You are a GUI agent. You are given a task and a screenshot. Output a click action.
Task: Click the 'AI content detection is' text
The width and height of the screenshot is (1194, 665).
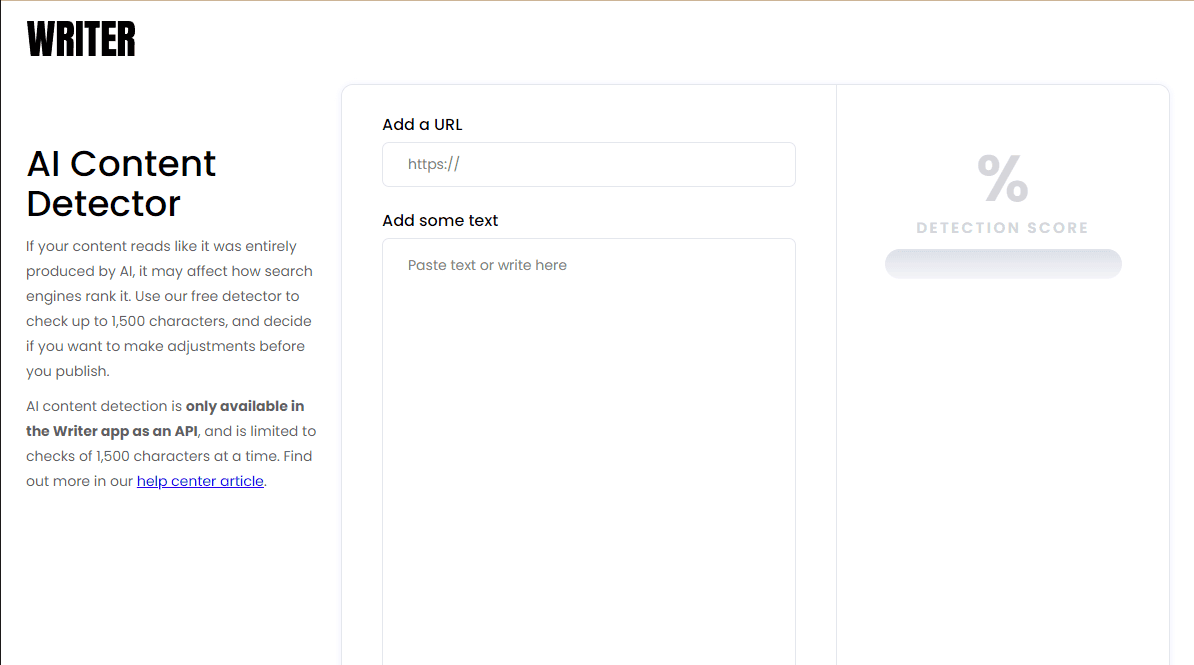point(104,406)
